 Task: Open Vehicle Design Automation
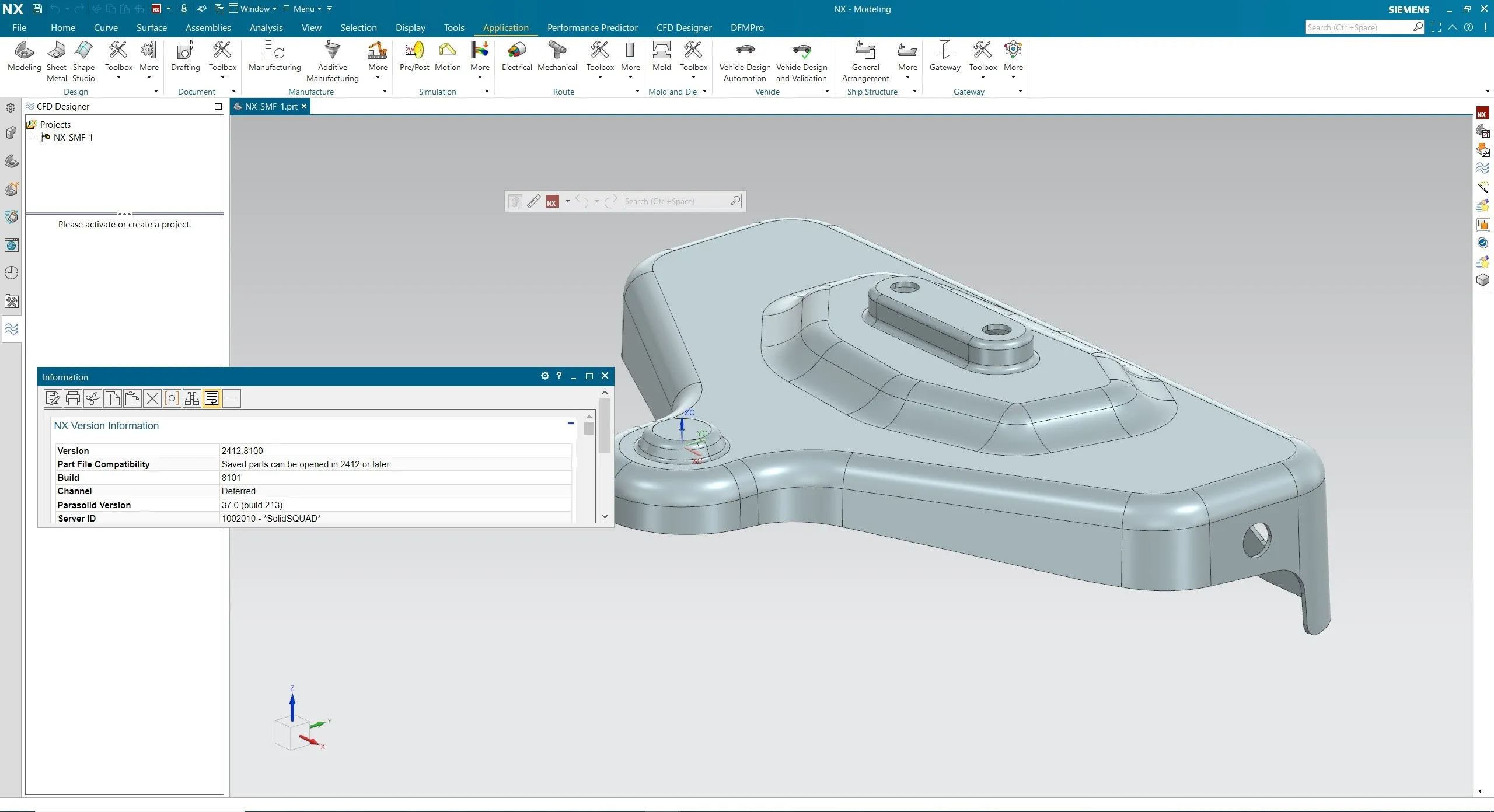[x=745, y=61]
